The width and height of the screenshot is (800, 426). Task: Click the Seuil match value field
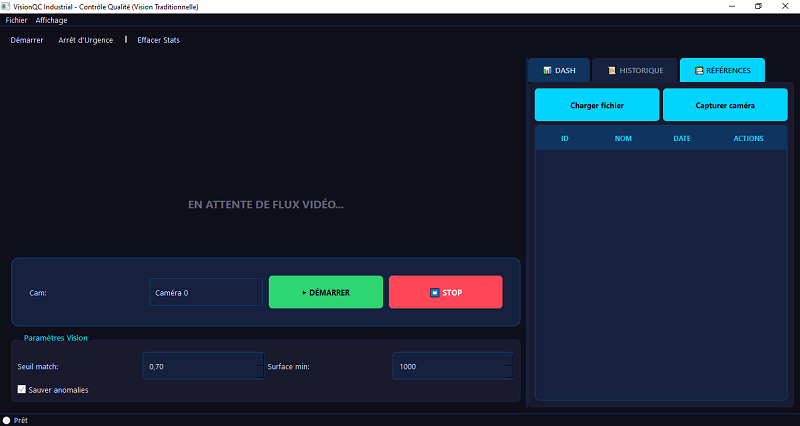200,367
